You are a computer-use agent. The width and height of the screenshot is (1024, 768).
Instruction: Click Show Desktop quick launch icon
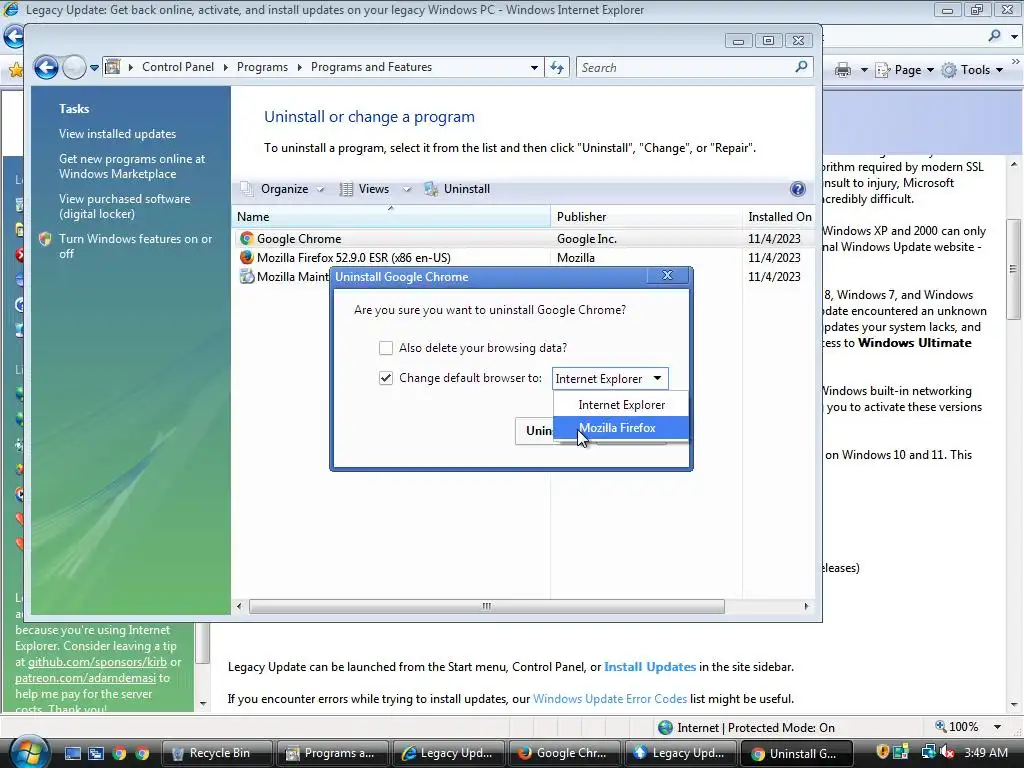(x=72, y=753)
